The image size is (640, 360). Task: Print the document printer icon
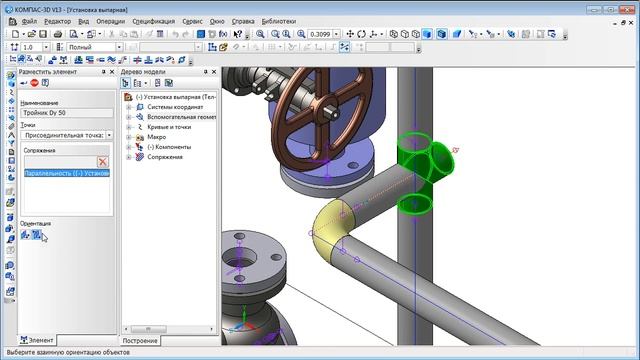click(58, 34)
